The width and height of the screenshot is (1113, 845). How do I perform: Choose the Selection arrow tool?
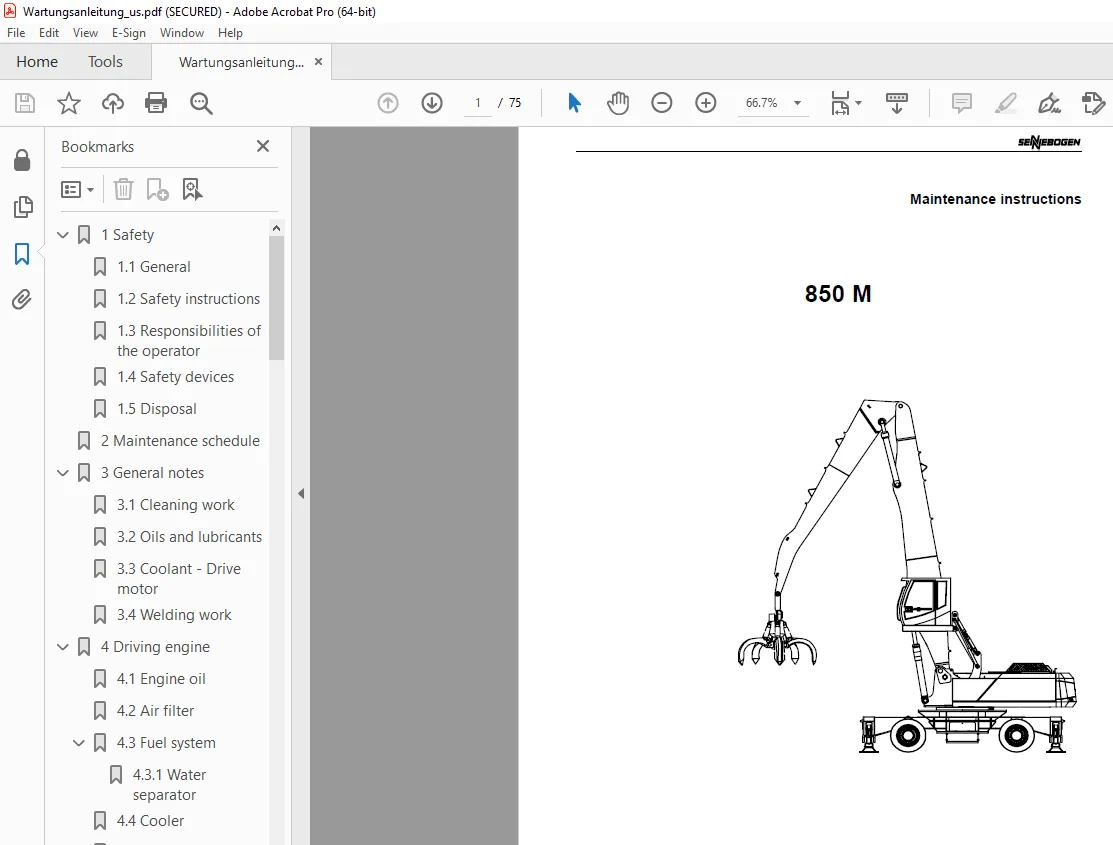click(x=574, y=103)
